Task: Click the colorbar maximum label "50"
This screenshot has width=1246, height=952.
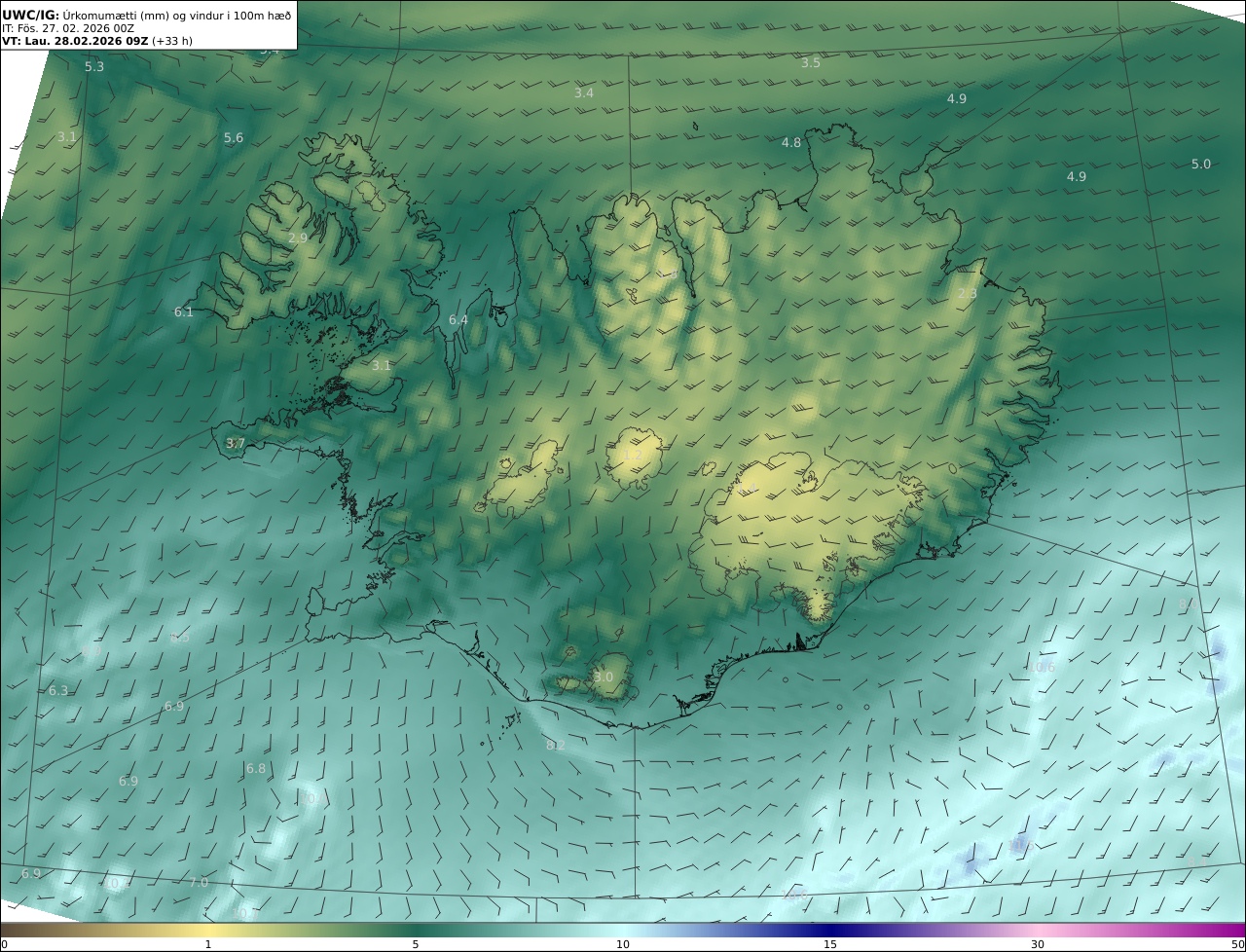Action: click(x=1237, y=944)
